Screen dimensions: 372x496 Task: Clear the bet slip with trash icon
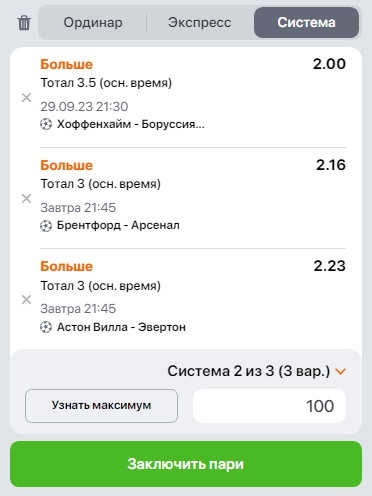point(24,23)
